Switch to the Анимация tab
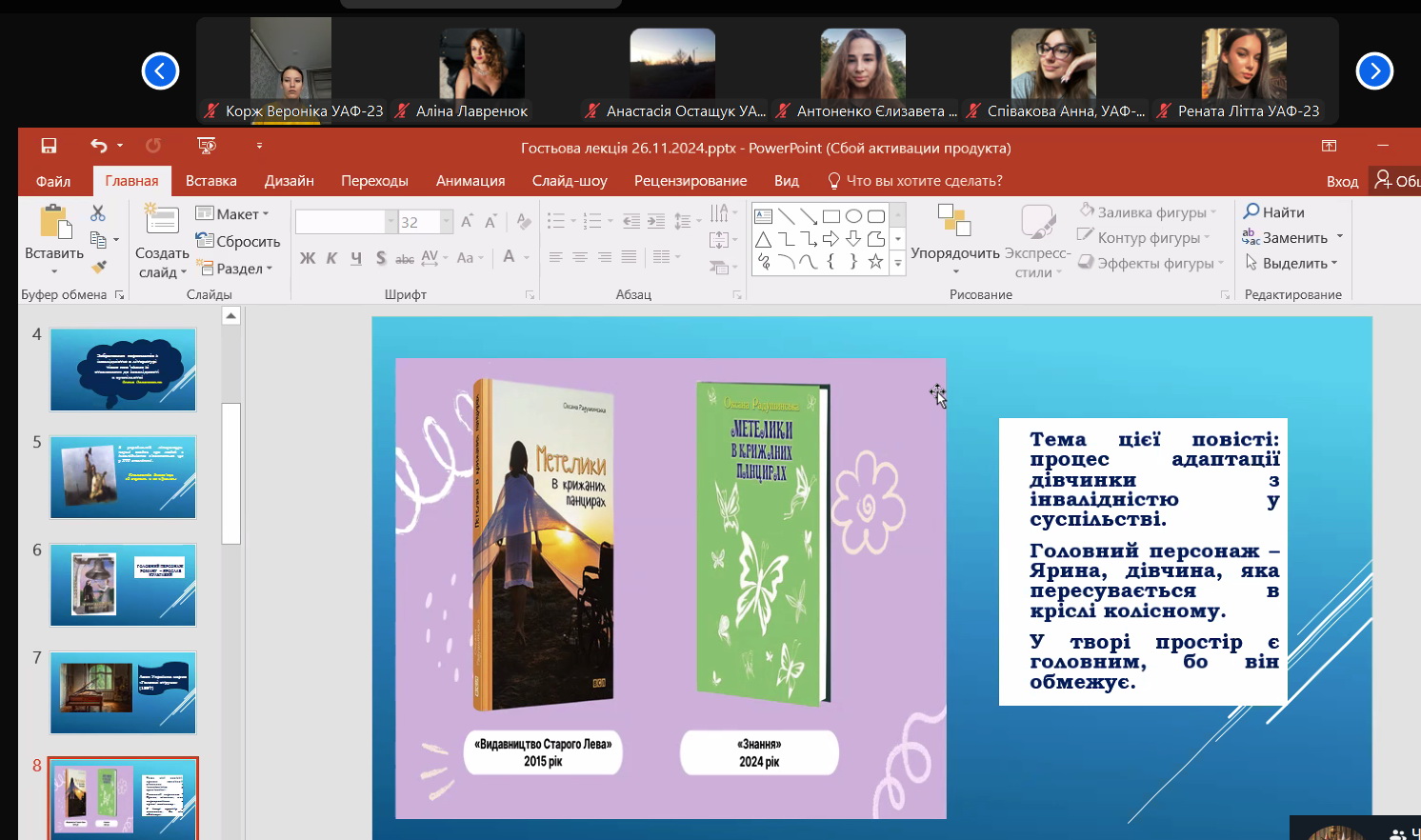Viewport: 1421px width, 840px height. click(470, 181)
